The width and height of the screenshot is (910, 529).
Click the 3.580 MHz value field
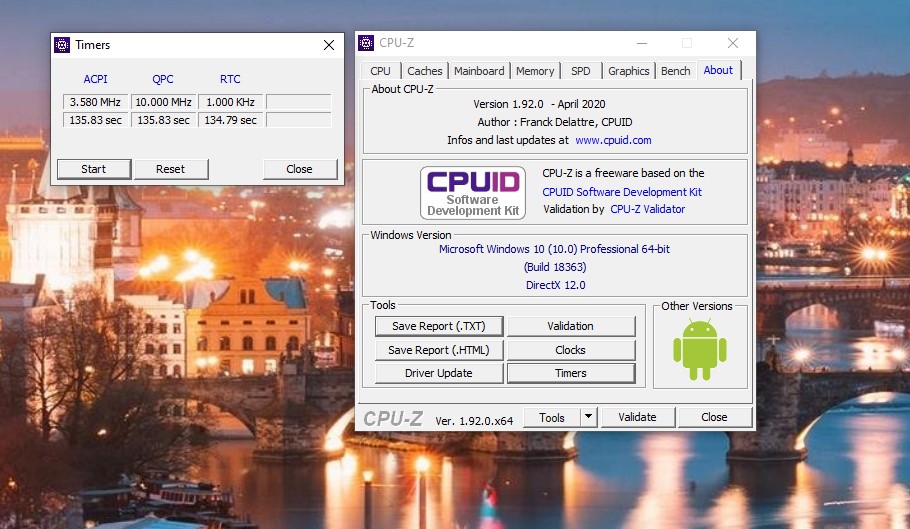[96, 102]
